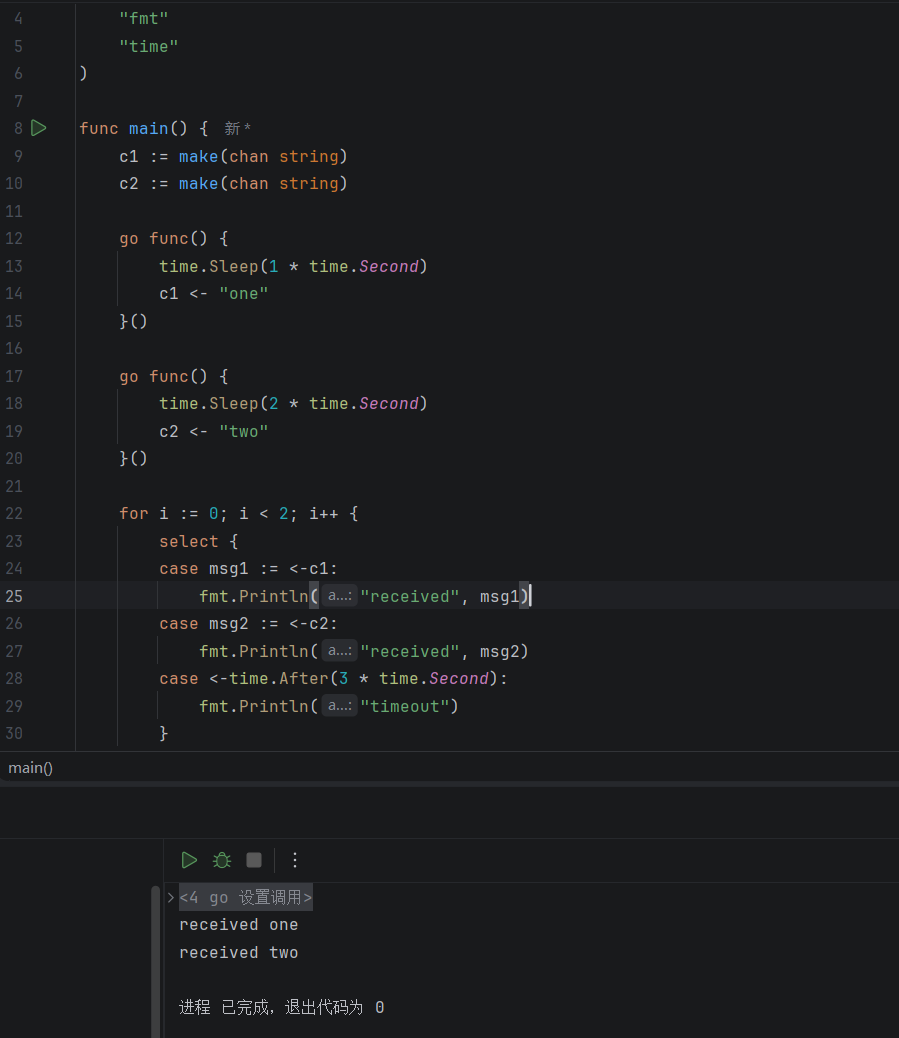Click line number 25 in the gutter
This screenshot has height=1038, width=899.
(14, 596)
